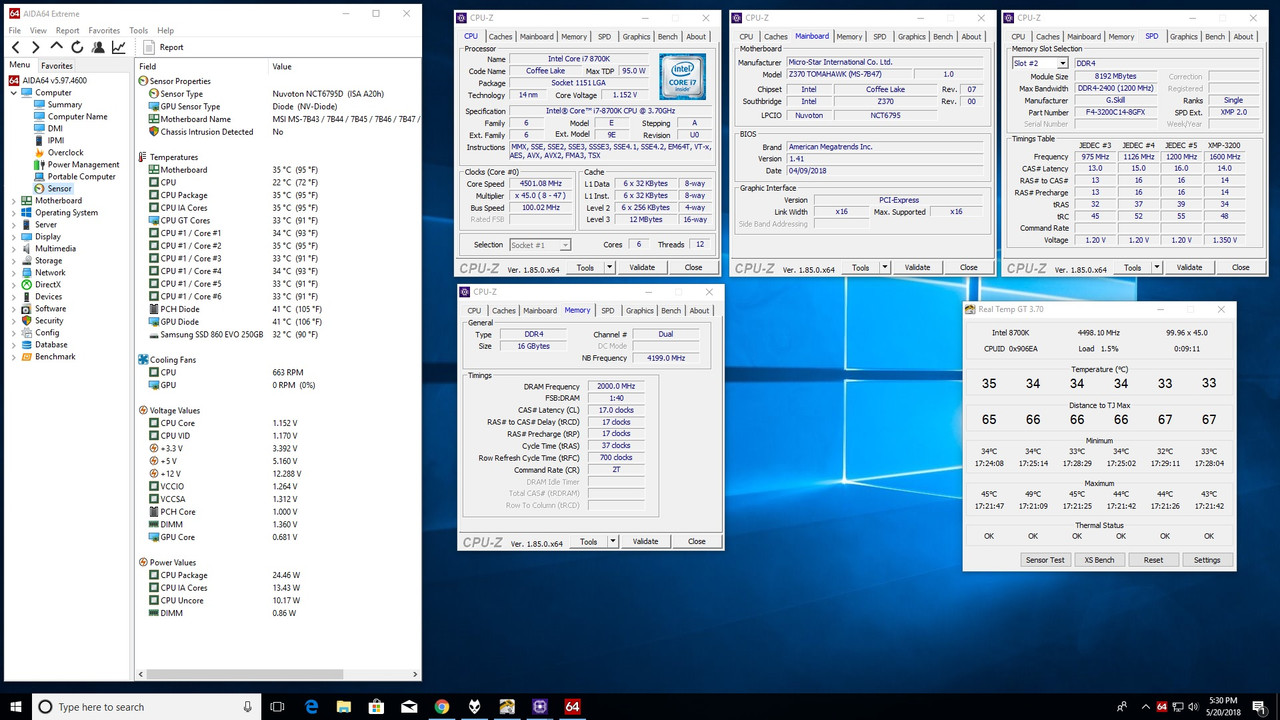The width and height of the screenshot is (1280, 720).
Task: Open Overclock page in AIDA64 tree
Action: coord(65,153)
